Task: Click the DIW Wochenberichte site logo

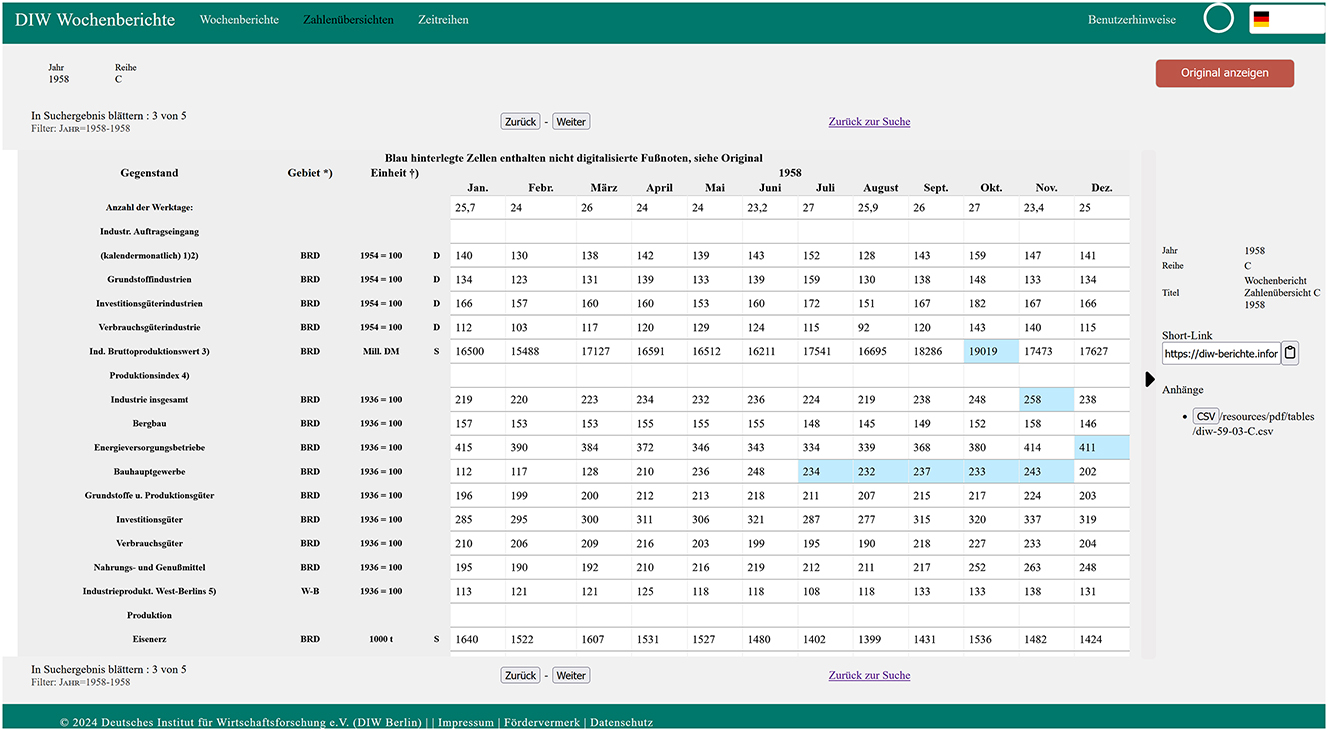Action: coord(94,18)
